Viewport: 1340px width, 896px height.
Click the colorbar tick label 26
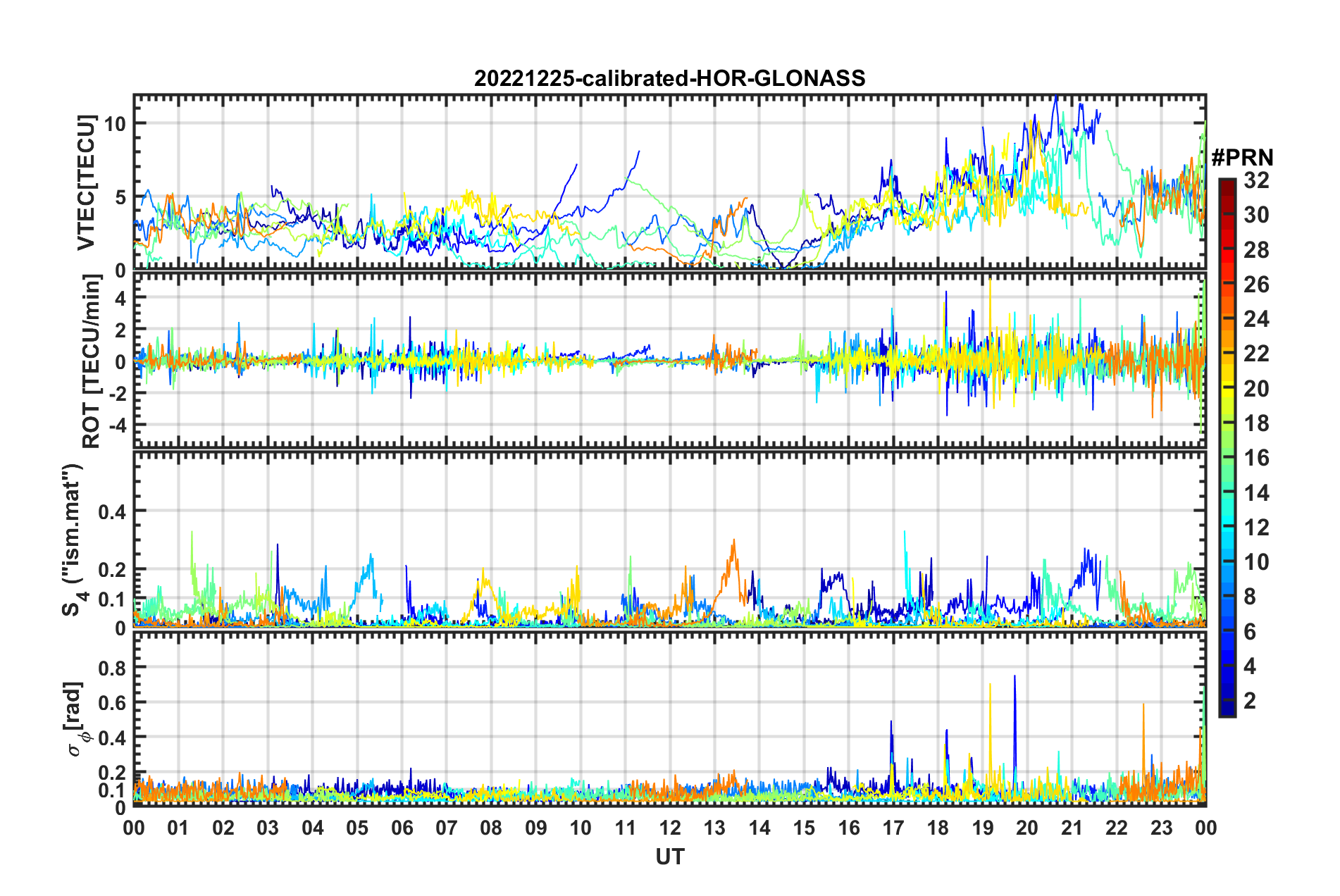pyautogui.click(x=1255, y=285)
